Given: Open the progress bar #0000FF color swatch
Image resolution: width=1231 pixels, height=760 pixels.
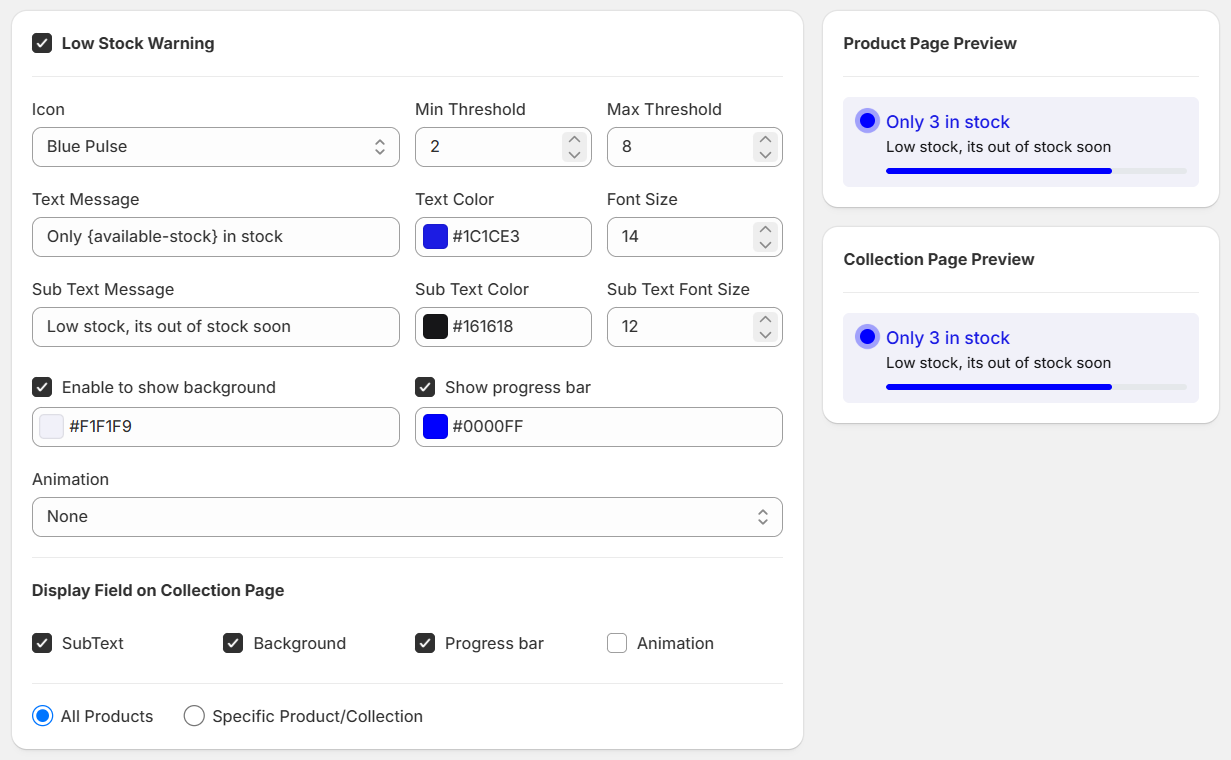Looking at the screenshot, I should (435, 427).
